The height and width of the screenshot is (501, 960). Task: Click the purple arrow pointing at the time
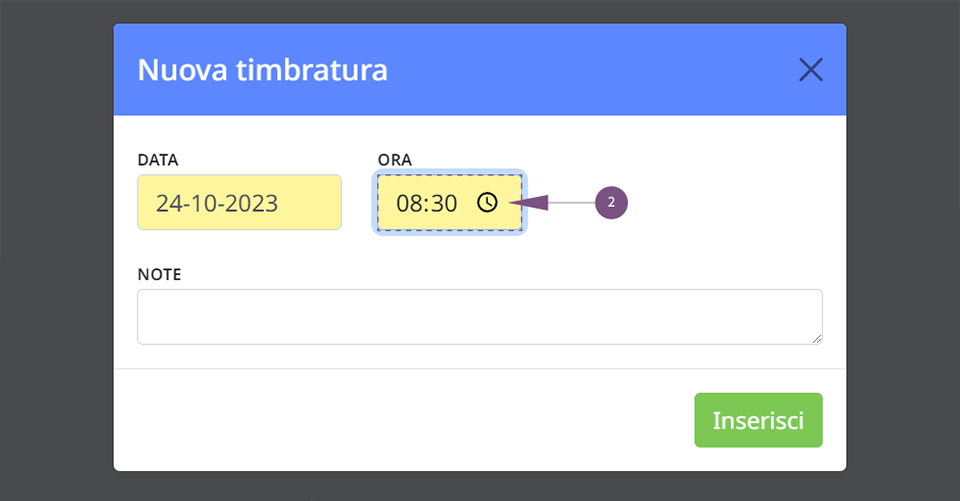[530, 203]
